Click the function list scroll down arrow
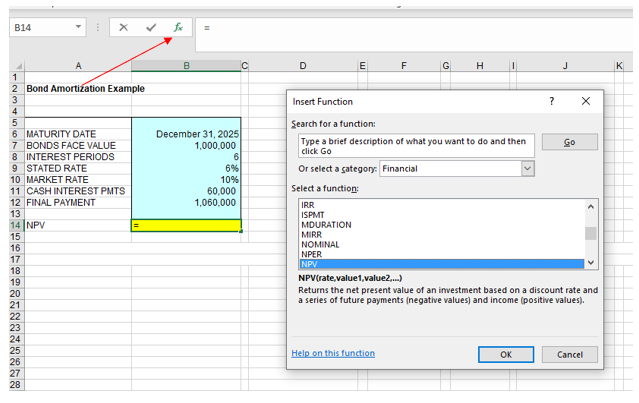The width and height of the screenshot is (639, 403). (590, 262)
